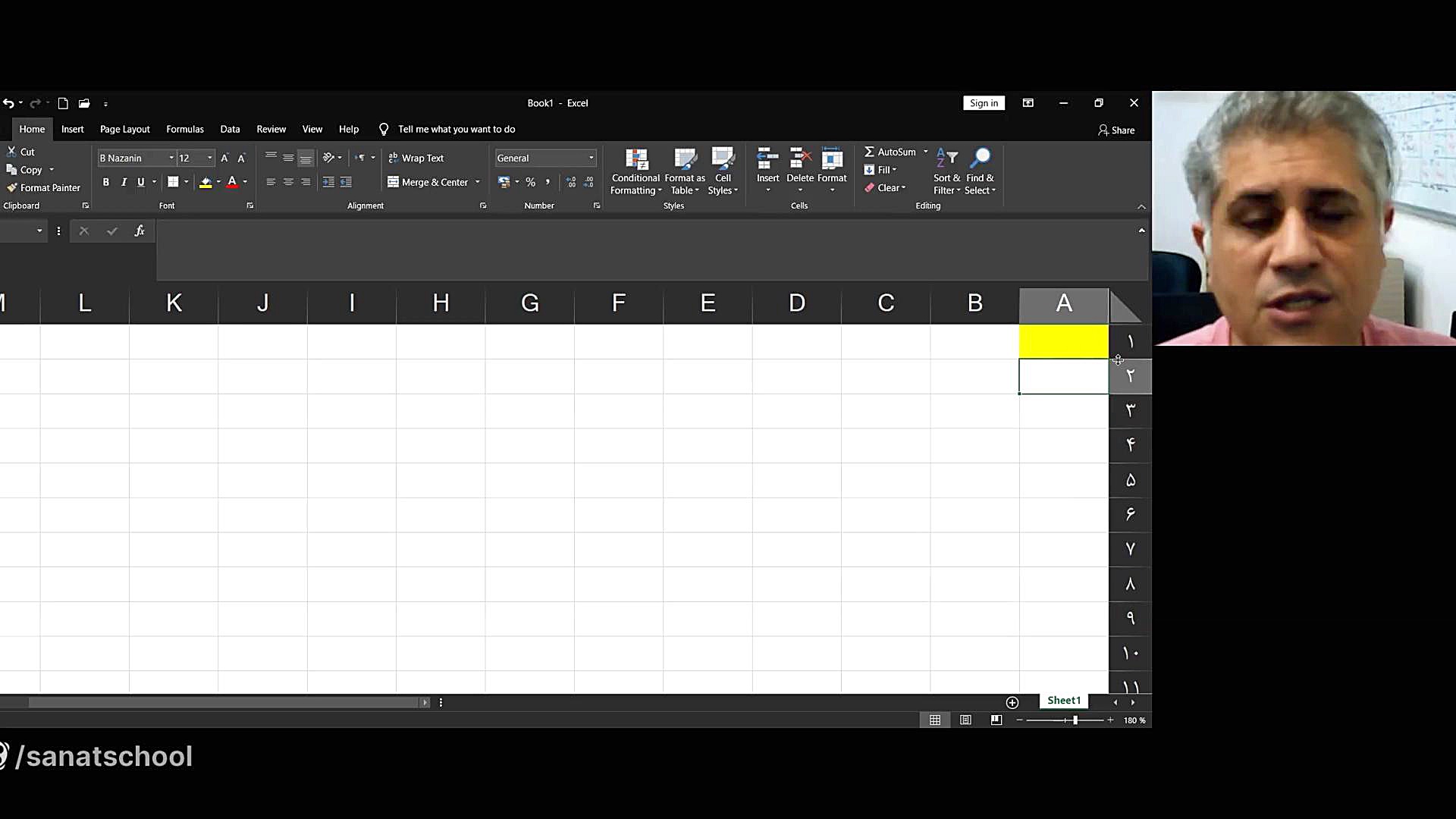Image resolution: width=1456 pixels, height=819 pixels.
Task: Click the Insert Function fx icon
Action: pyautogui.click(x=140, y=231)
